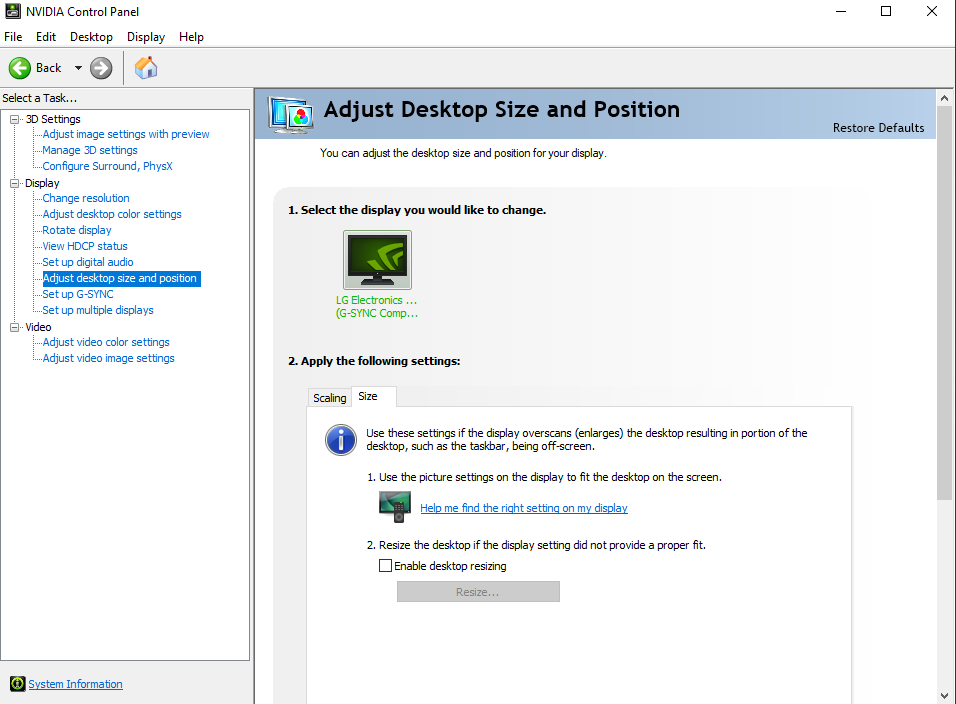
Task: Click the vertical scrollbar down arrow
Action: click(x=944, y=695)
